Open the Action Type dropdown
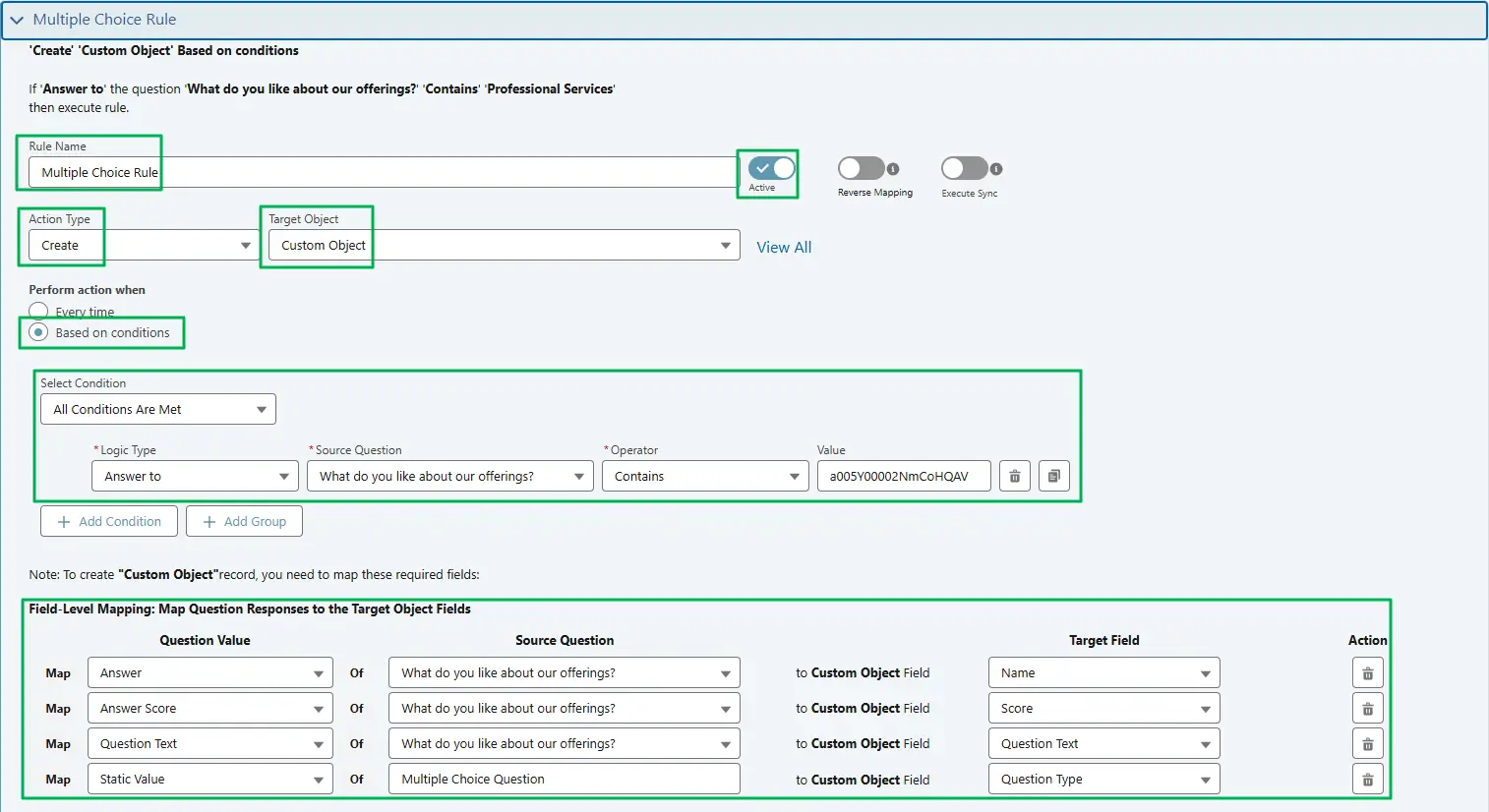Image resolution: width=1489 pixels, height=812 pixels. coord(244,245)
